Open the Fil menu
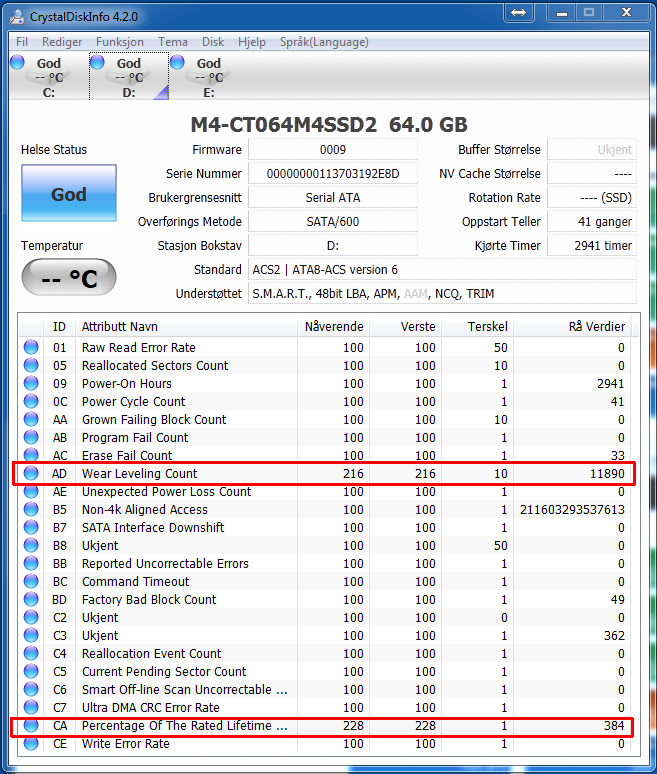The image size is (657, 774). (22, 42)
